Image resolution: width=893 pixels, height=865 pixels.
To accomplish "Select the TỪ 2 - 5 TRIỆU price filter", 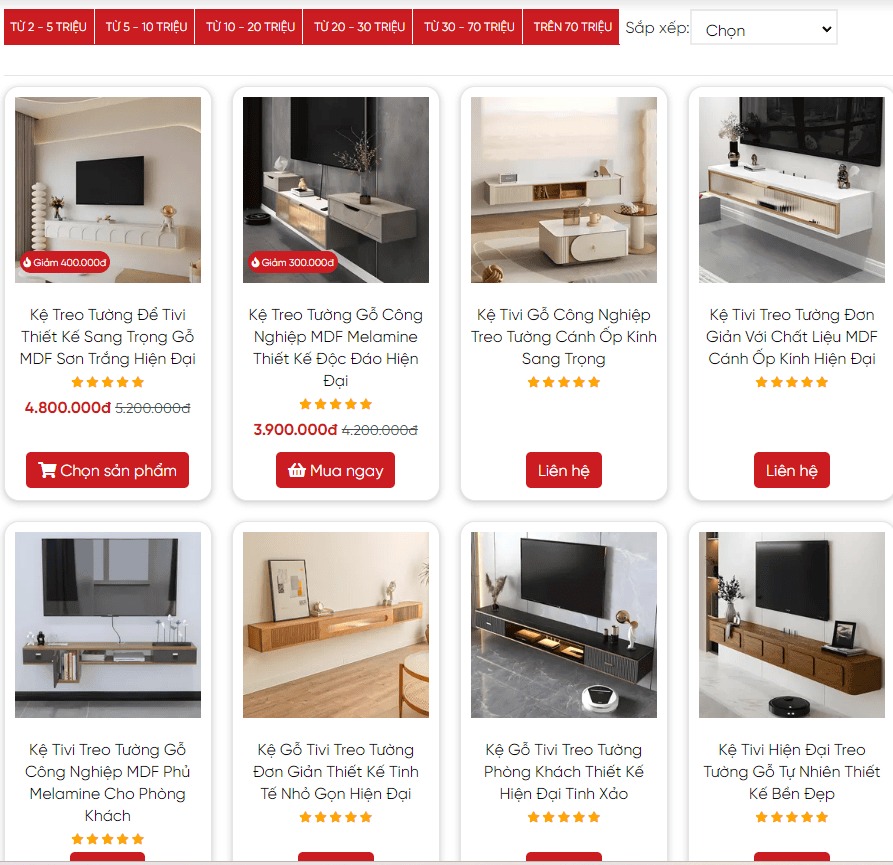I will (48, 27).
